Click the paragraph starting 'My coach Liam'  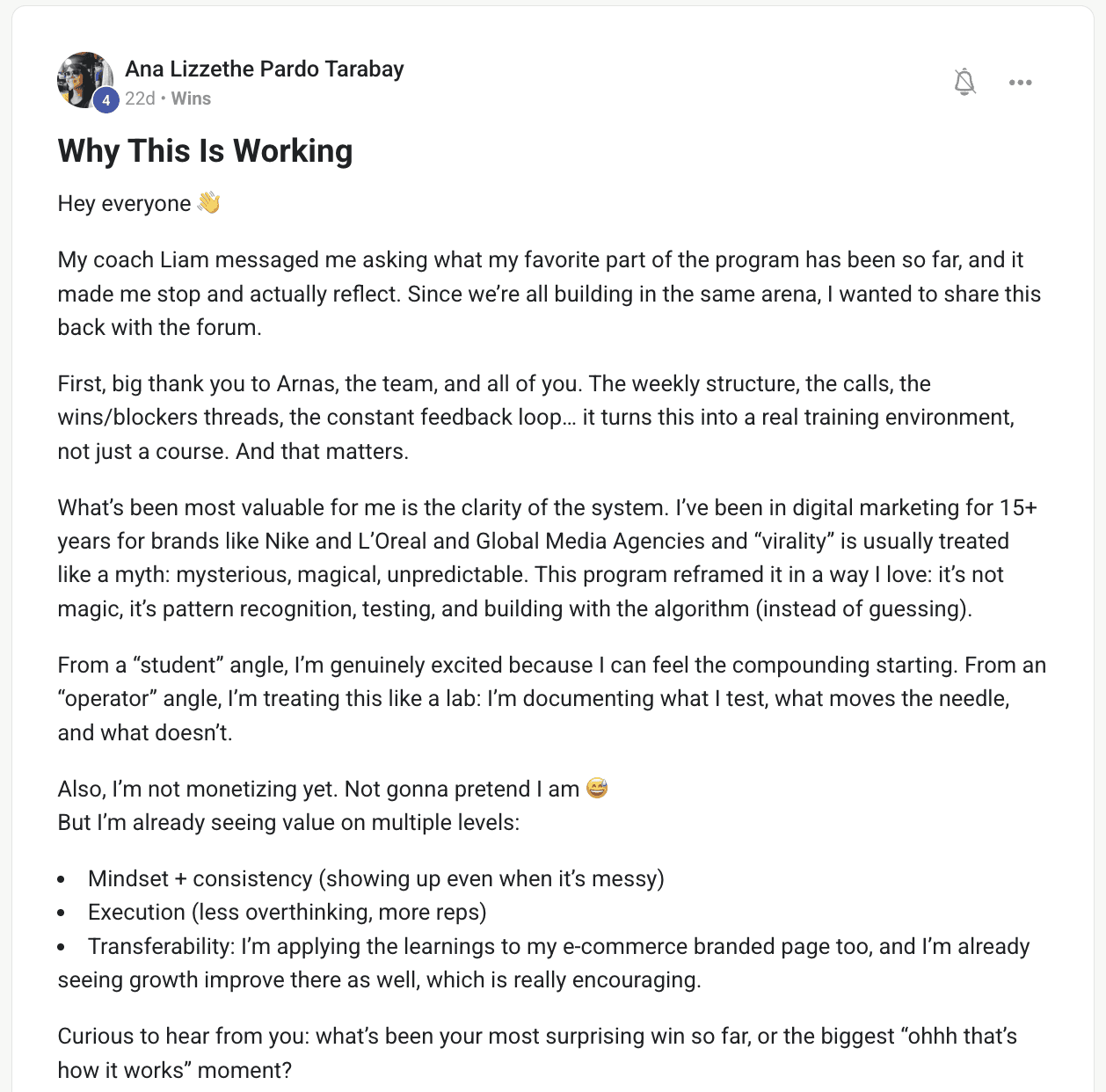549,294
